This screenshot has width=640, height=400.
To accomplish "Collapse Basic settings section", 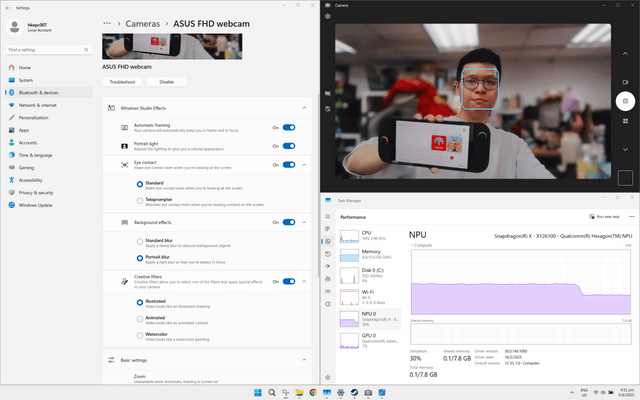I will [x=304, y=360].
